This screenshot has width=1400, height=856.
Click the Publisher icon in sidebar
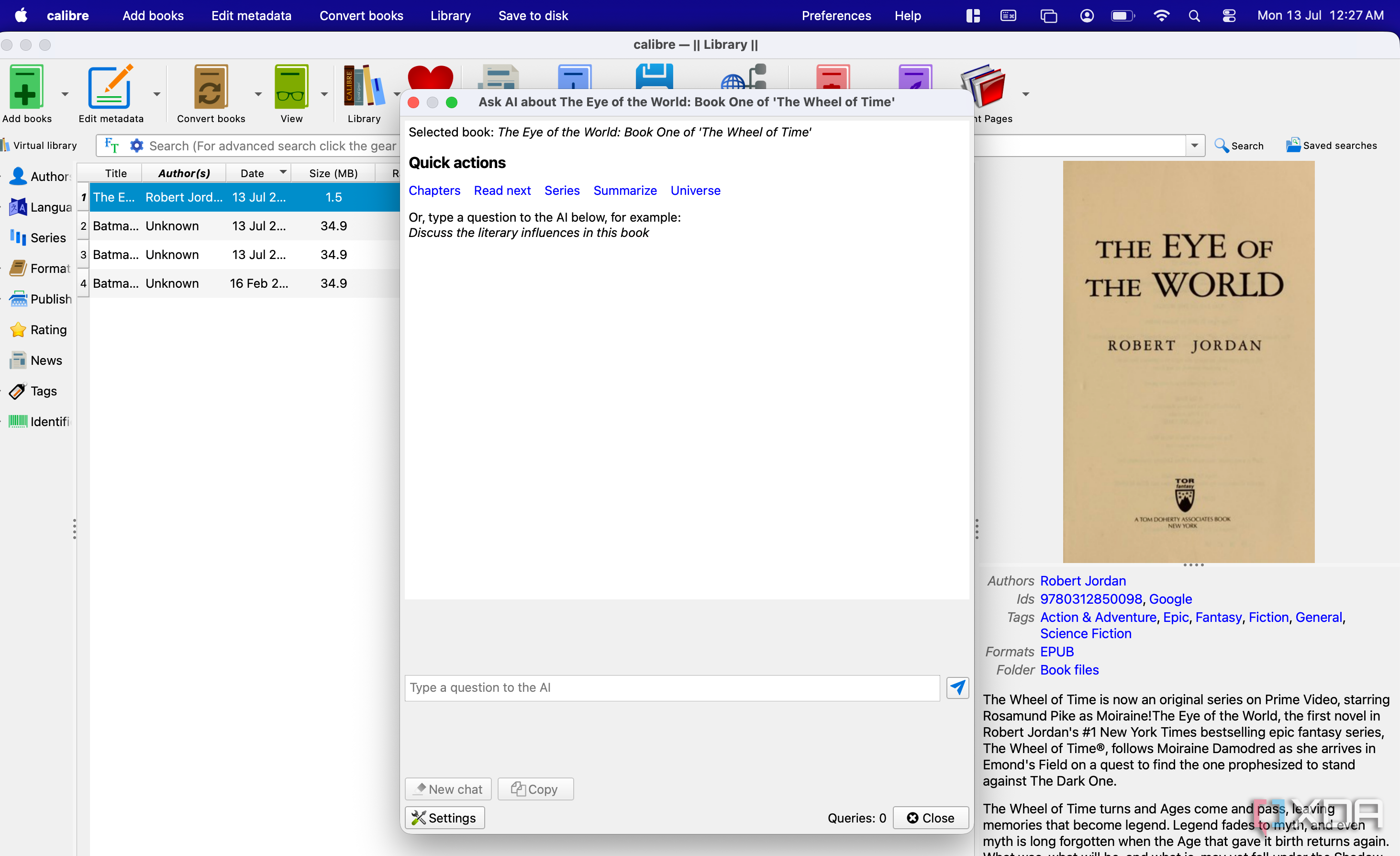click(x=18, y=298)
